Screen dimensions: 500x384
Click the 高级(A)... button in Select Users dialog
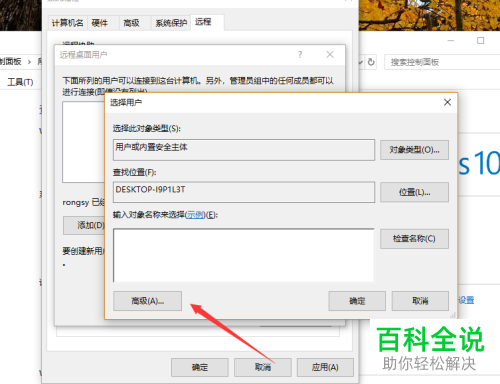tap(147, 301)
